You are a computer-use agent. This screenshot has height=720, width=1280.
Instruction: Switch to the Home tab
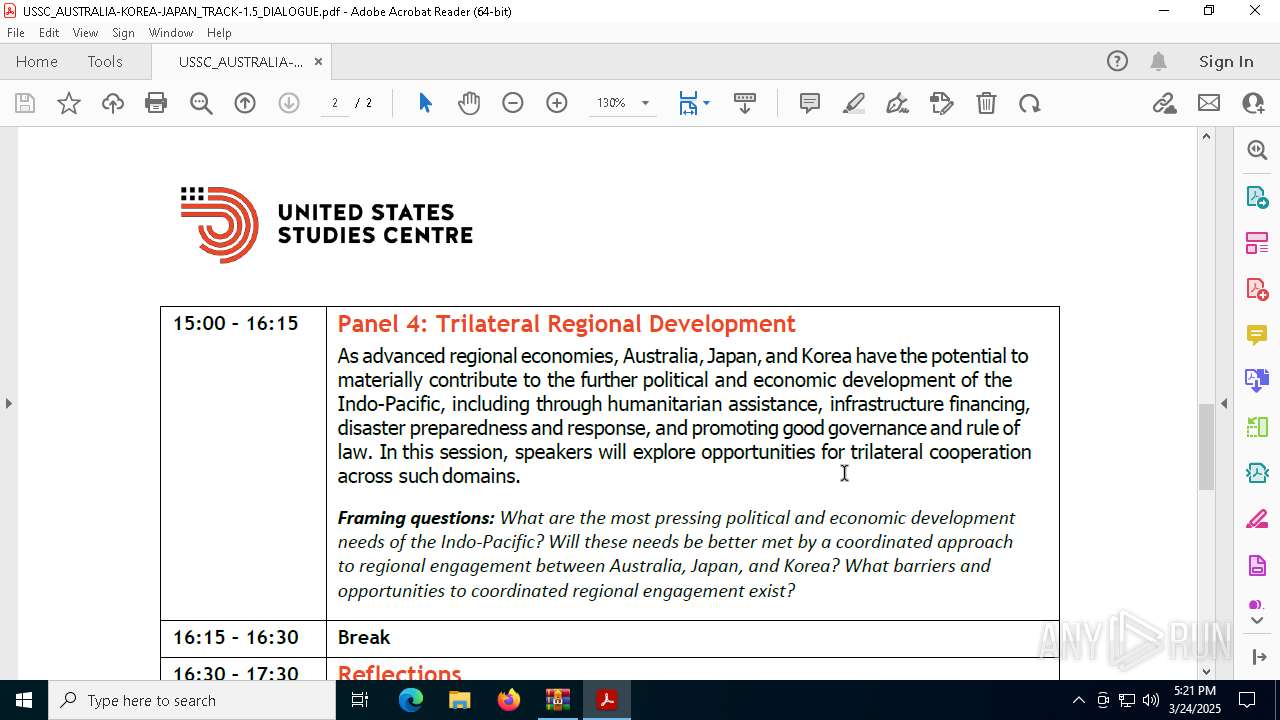tap(37, 61)
